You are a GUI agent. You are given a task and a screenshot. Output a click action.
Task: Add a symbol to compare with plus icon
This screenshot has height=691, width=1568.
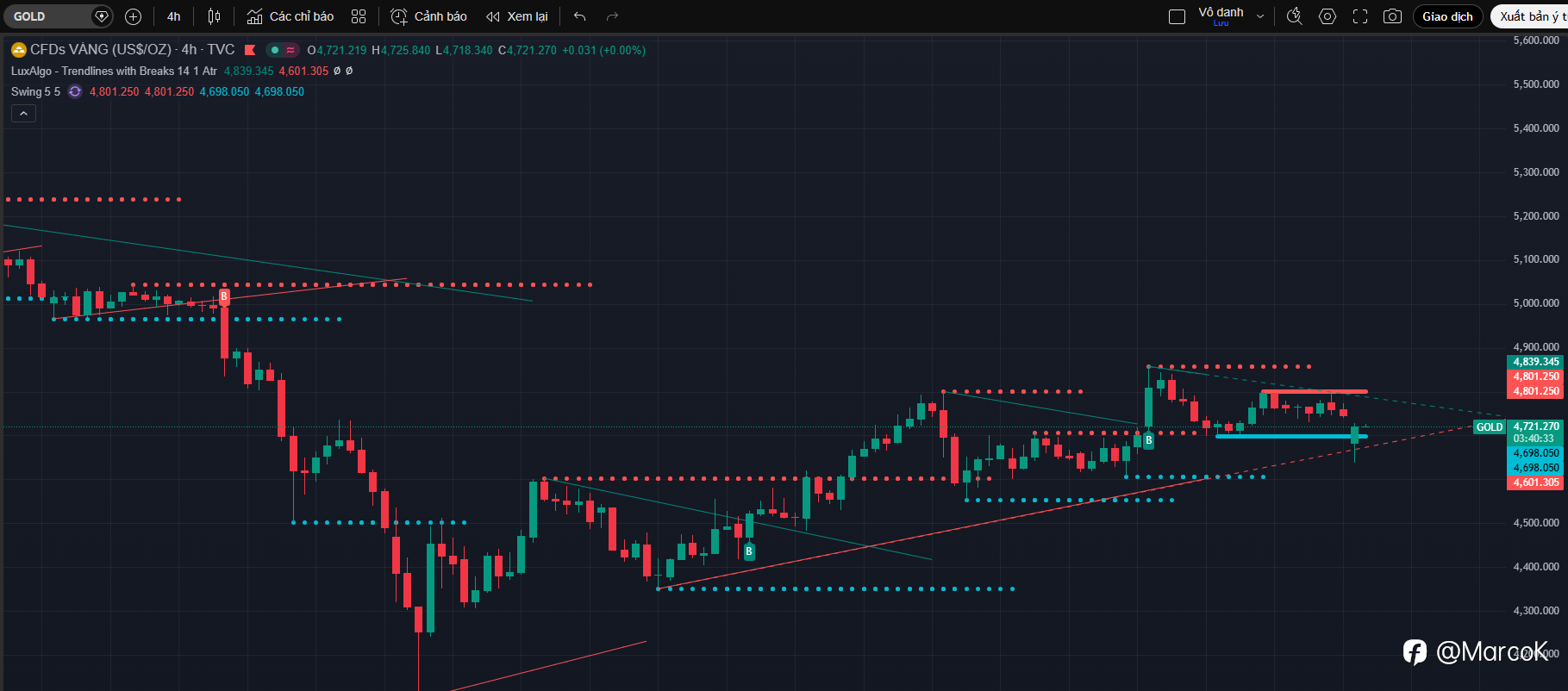[x=133, y=16]
